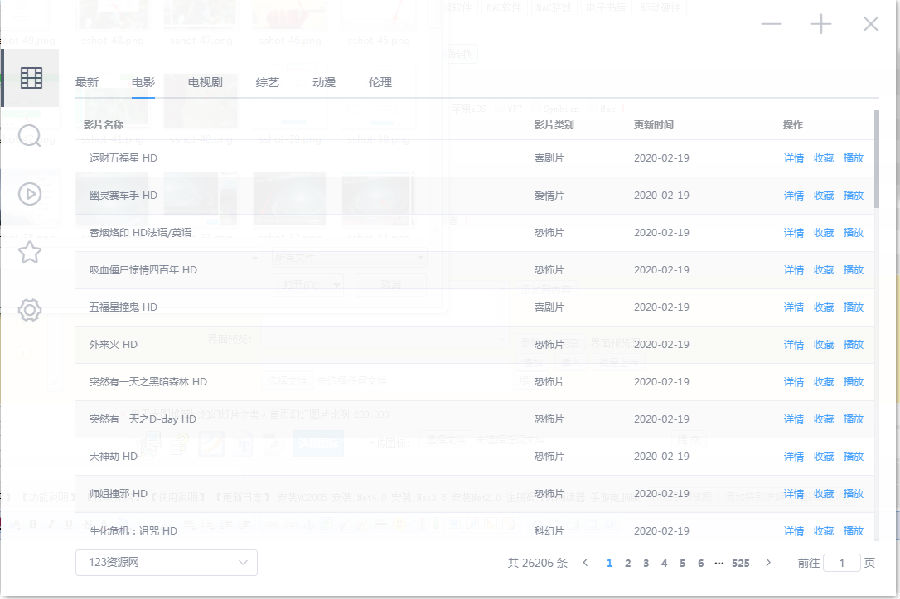This screenshot has height=599, width=900.
Task: Jump to the last page 525
Action: [740, 563]
